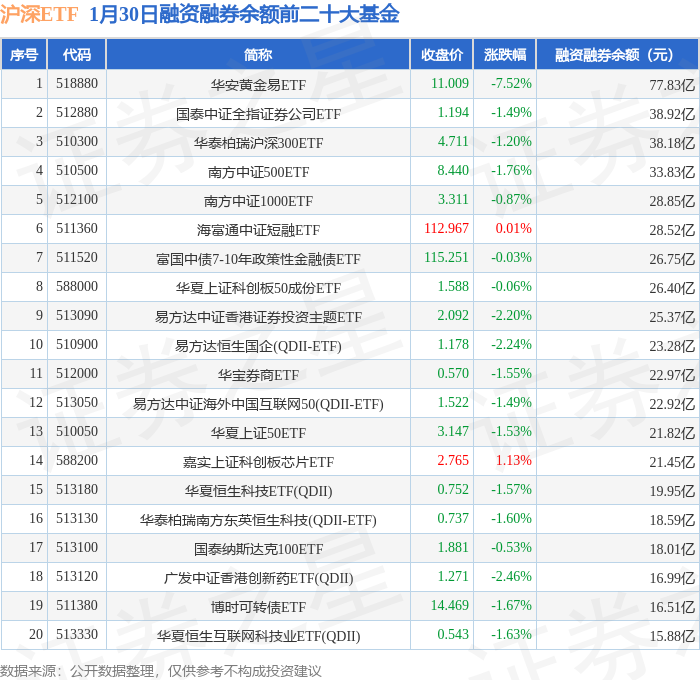Click the 简称 column header

click(258, 54)
